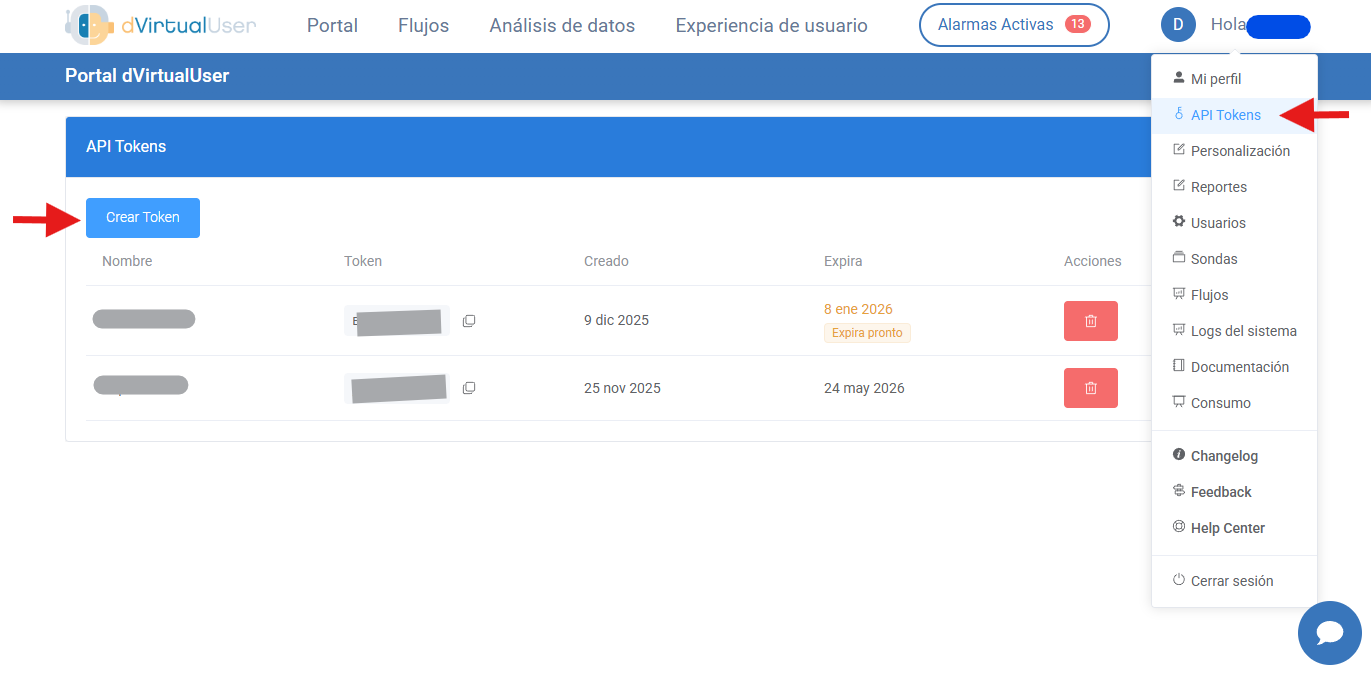Select Sondas menu entry
The image size is (1371, 675).
pyautogui.click(x=1234, y=259)
